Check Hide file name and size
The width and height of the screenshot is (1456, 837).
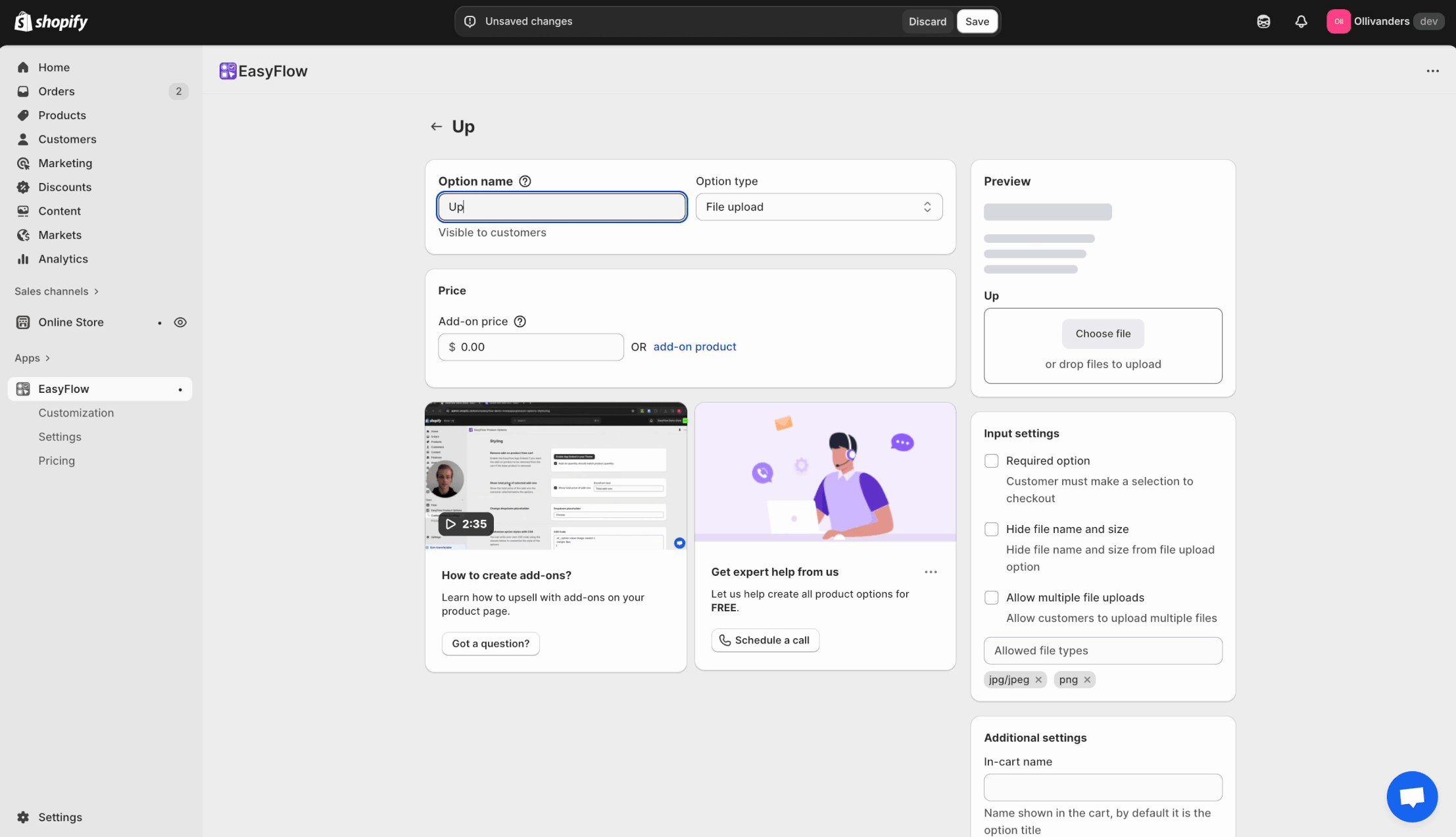(991, 528)
